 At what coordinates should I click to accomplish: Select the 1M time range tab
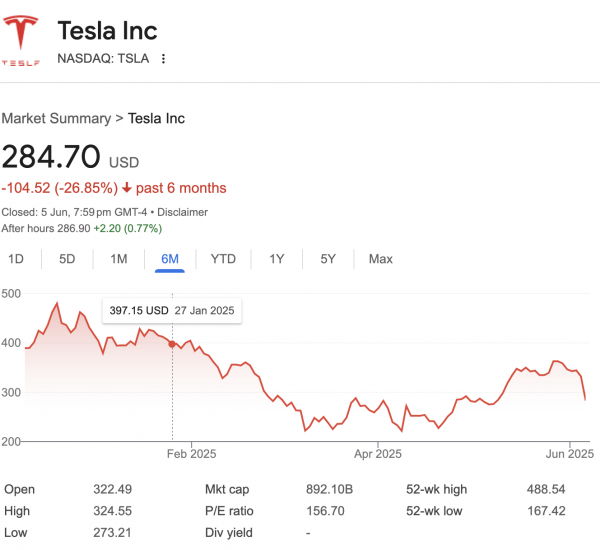119,259
